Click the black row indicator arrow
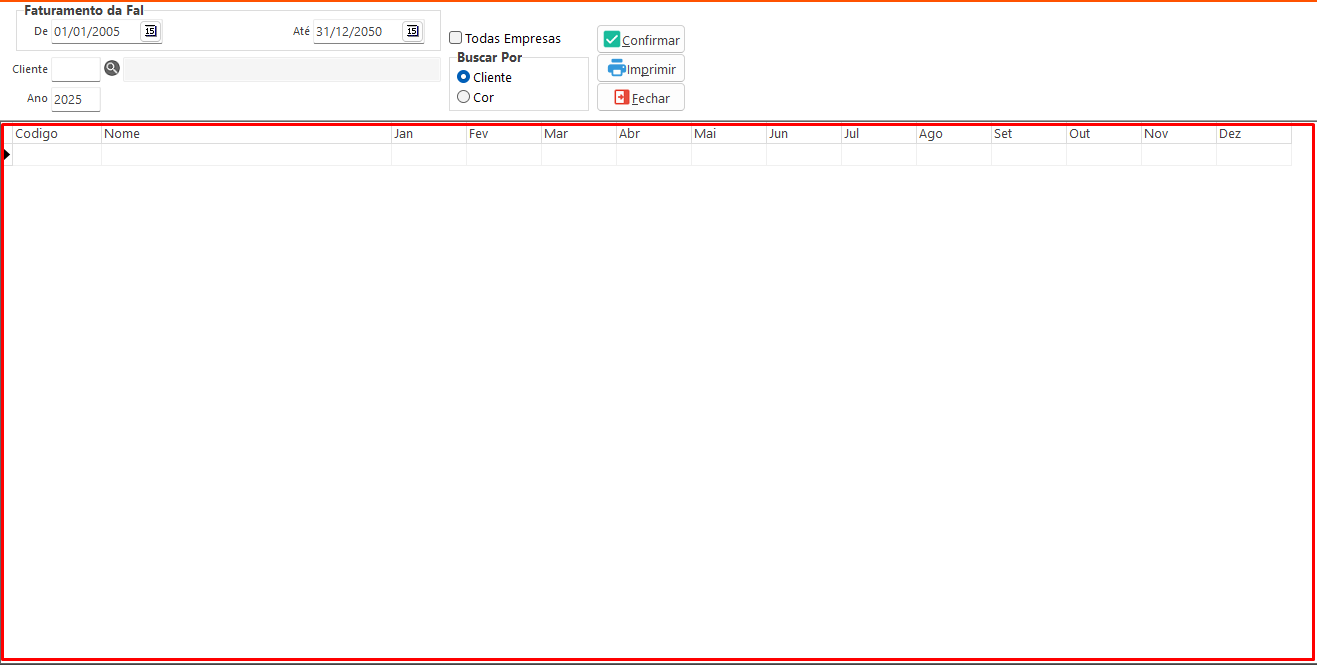 coord(7,154)
